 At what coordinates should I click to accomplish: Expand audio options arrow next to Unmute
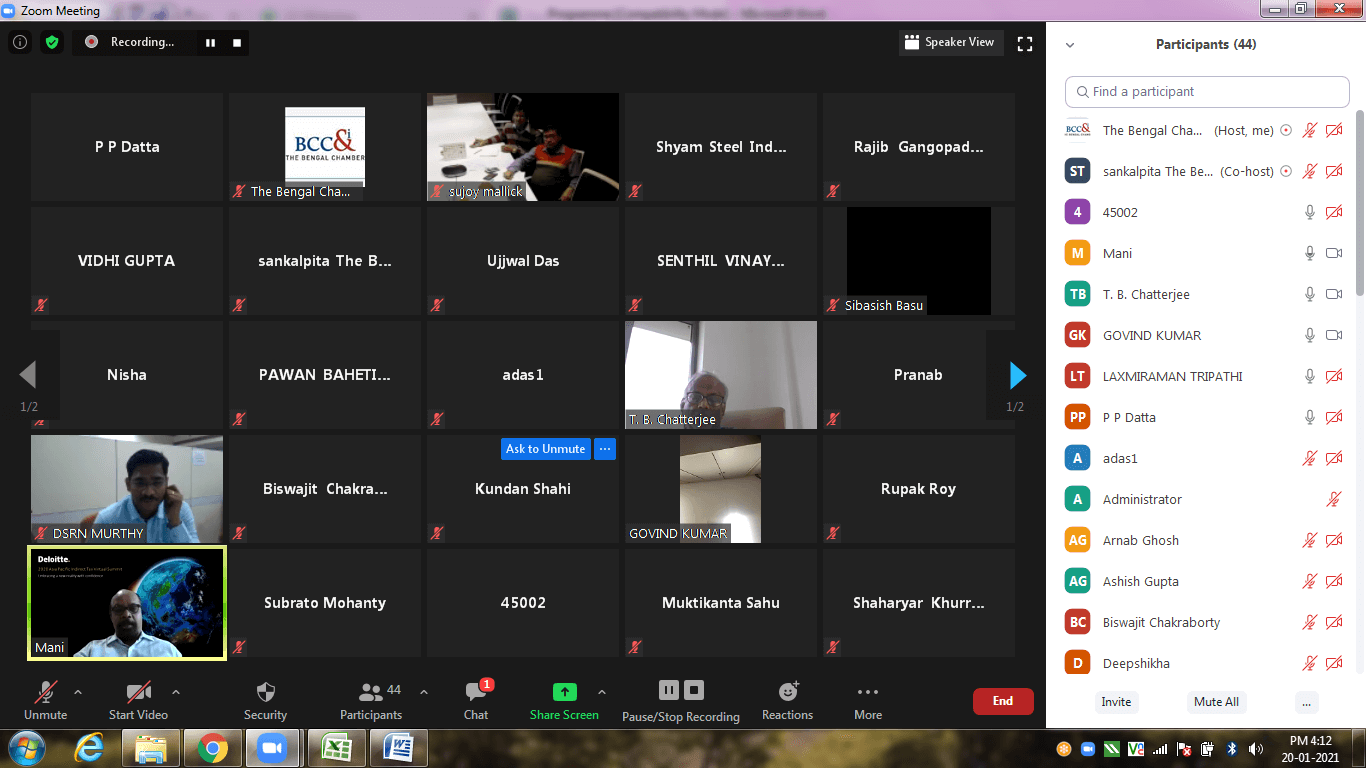click(x=78, y=692)
